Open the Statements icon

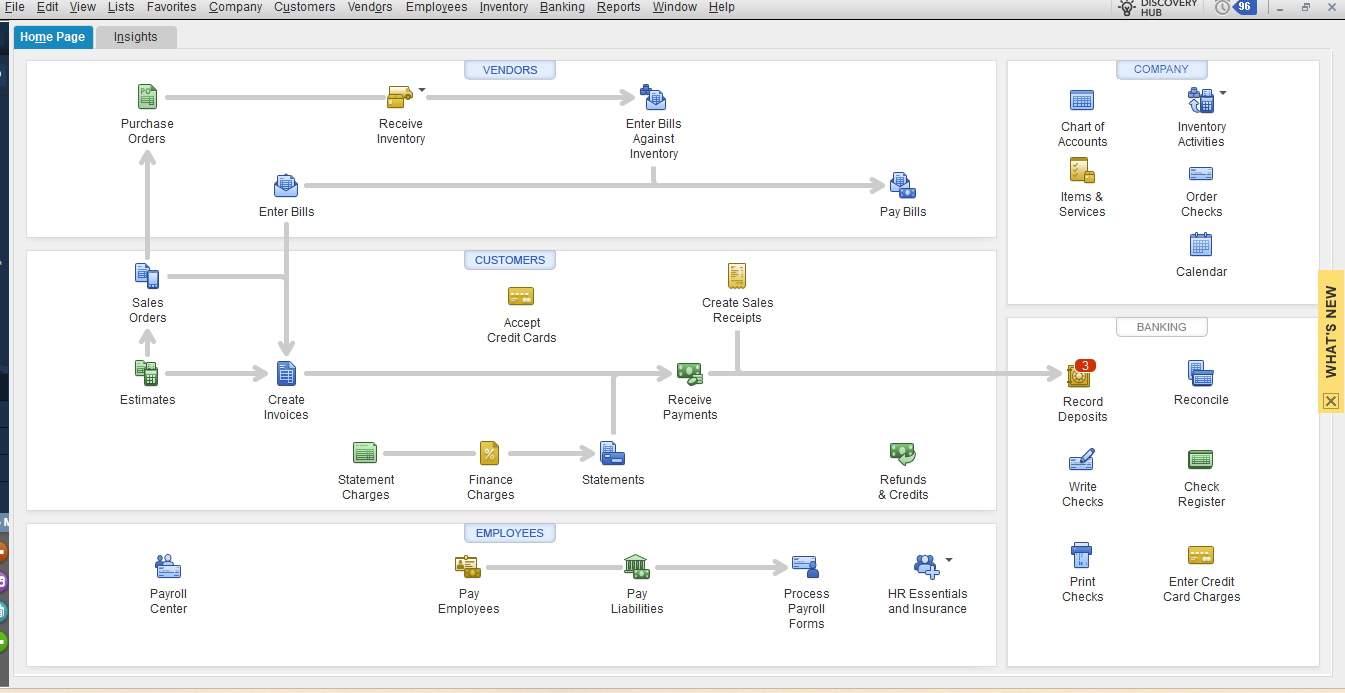click(612, 453)
